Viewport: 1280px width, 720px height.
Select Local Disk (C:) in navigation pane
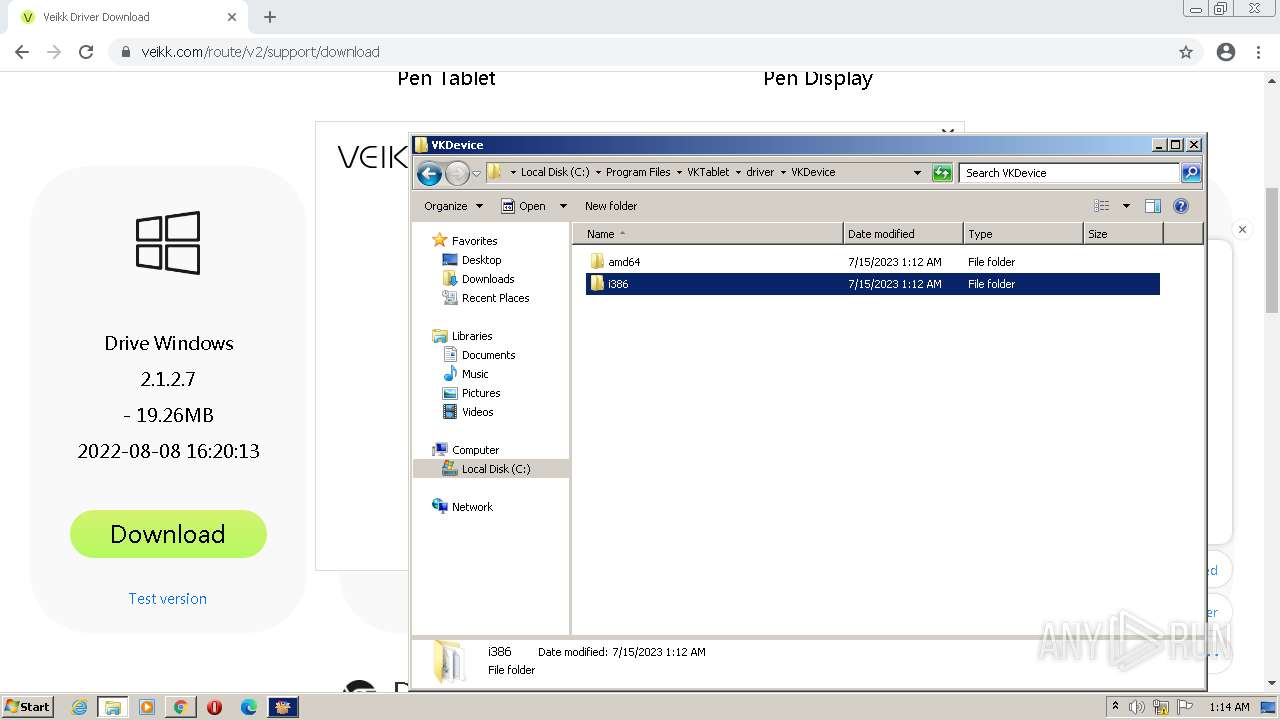point(495,469)
